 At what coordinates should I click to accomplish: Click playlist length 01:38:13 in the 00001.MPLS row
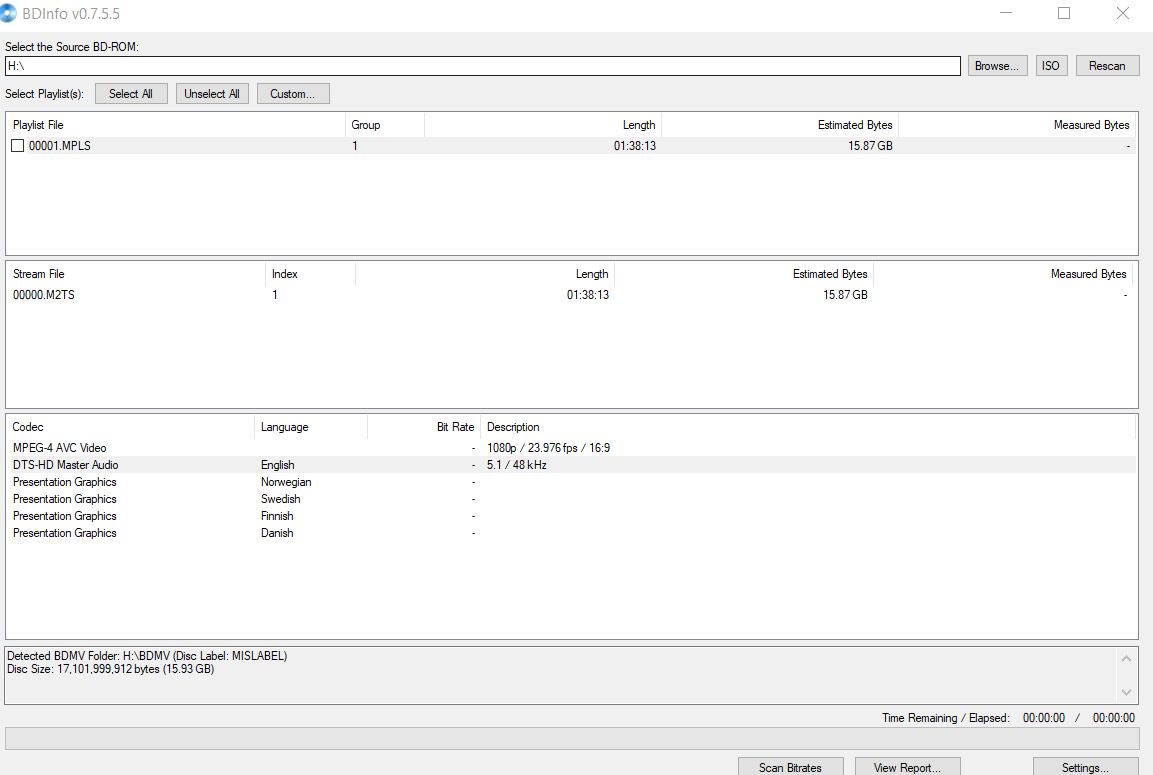(x=635, y=146)
